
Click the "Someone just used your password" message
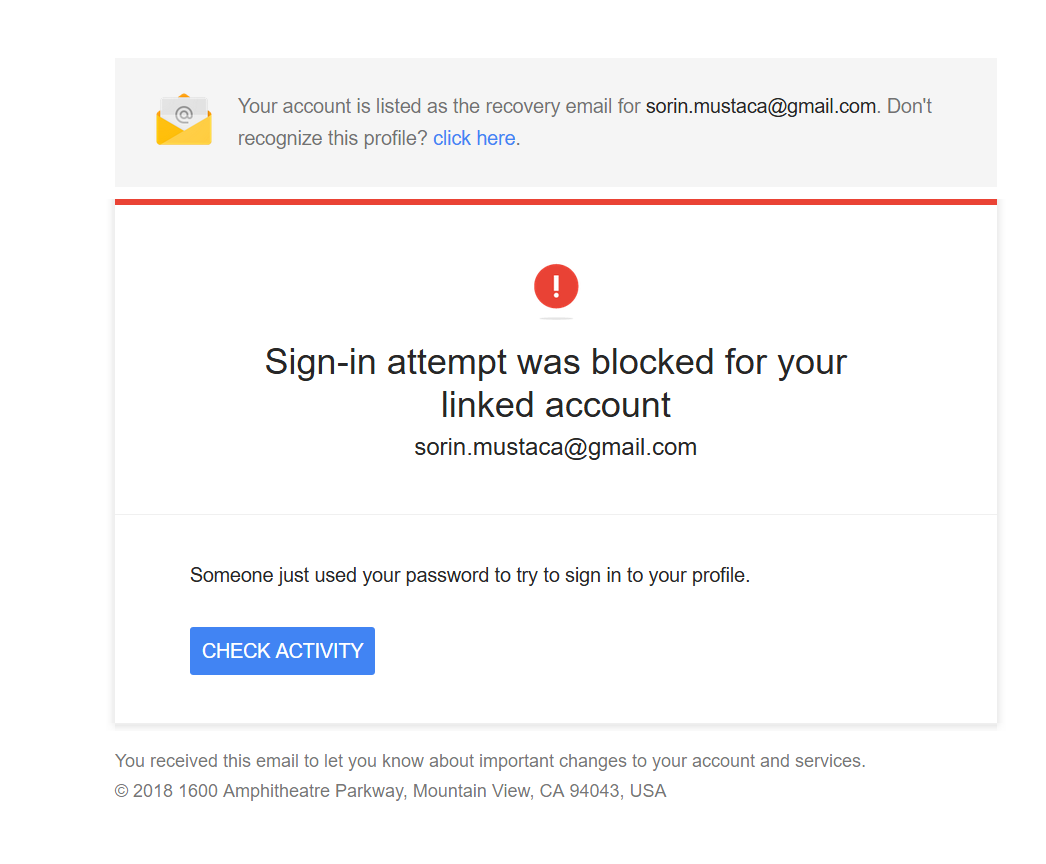pyautogui.click(x=470, y=575)
